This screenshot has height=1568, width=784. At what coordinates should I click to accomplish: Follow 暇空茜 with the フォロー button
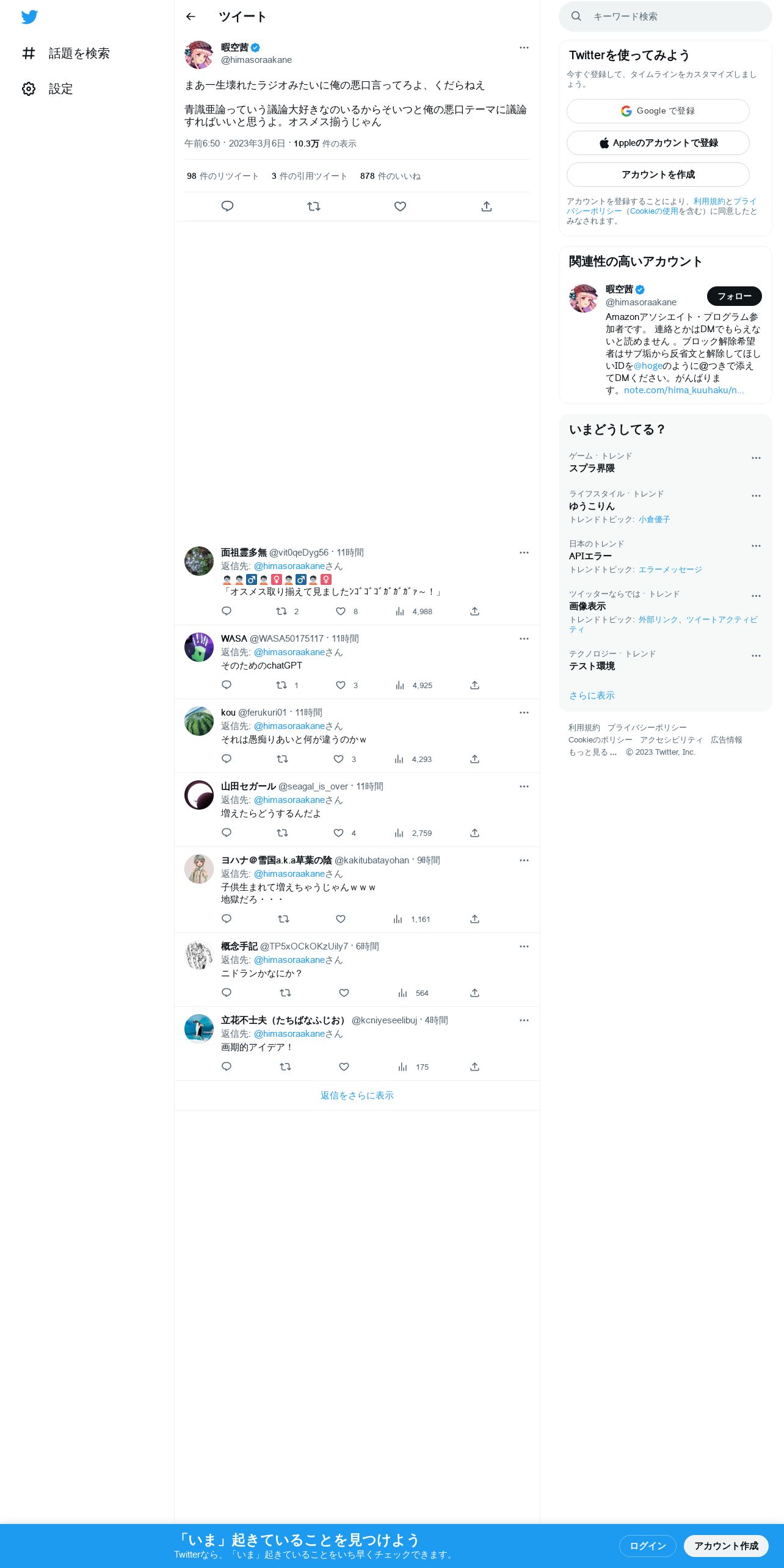(x=734, y=296)
